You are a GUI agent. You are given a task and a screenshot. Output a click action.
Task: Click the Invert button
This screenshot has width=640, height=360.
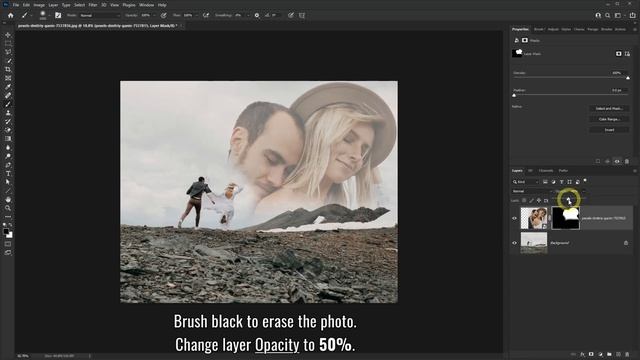[609, 130]
